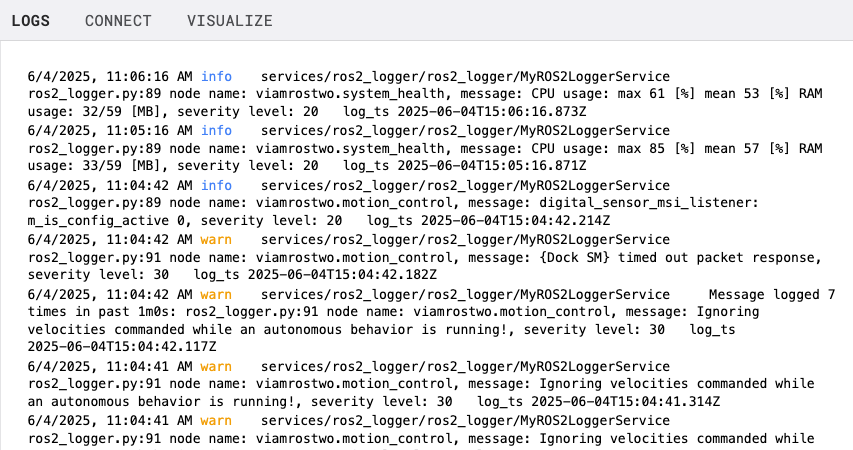This screenshot has width=853, height=450.
Task: Select log_ts 2025-06-04T15:04:42.214Z text
Action: 489,220
